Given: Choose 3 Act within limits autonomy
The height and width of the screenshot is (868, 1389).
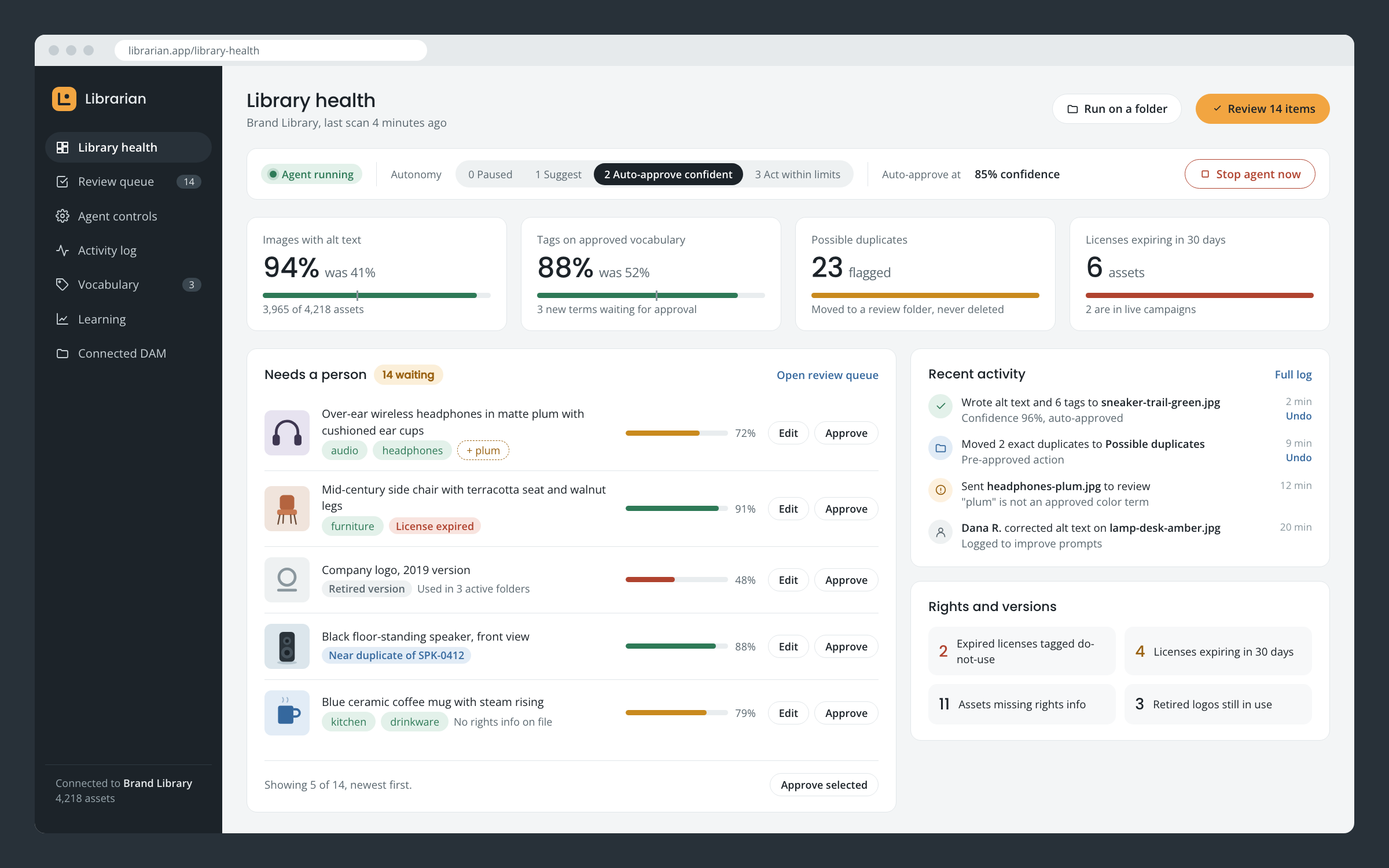Looking at the screenshot, I should point(797,174).
